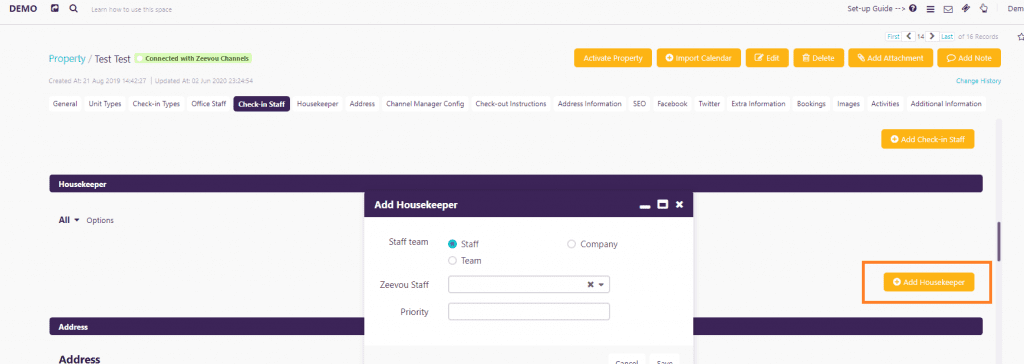The image size is (1024, 364).
Task: Switch to the Twitter tab
Action: (709, 104)
